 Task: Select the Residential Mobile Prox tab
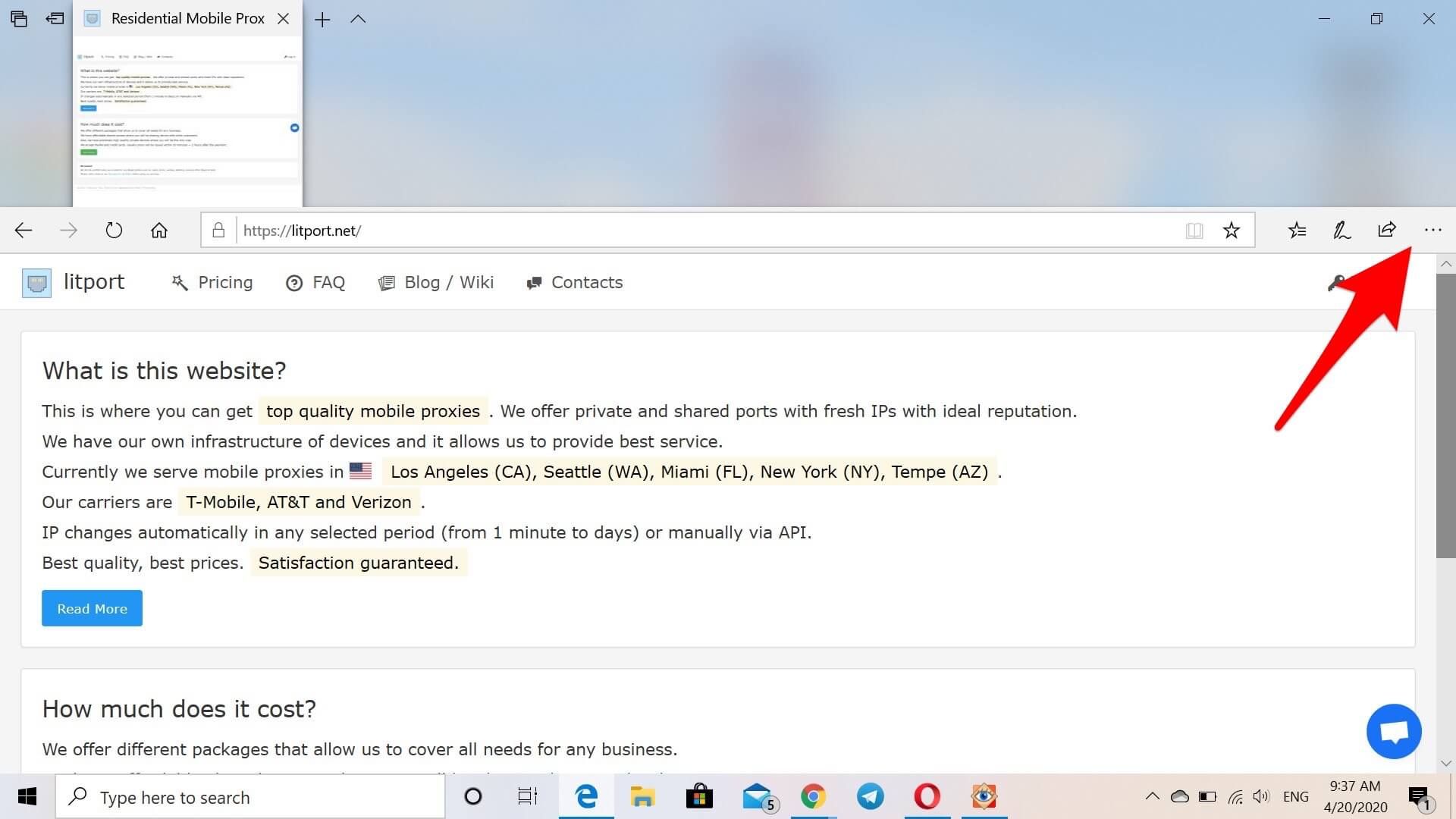187,18
